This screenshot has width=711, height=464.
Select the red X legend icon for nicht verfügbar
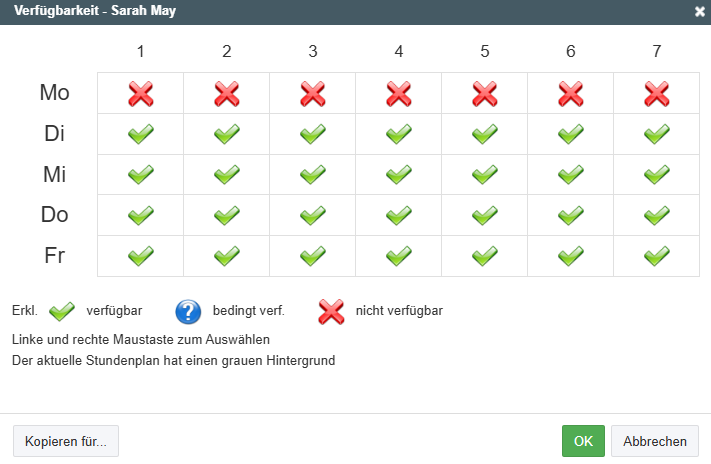(x=331, y=312)
